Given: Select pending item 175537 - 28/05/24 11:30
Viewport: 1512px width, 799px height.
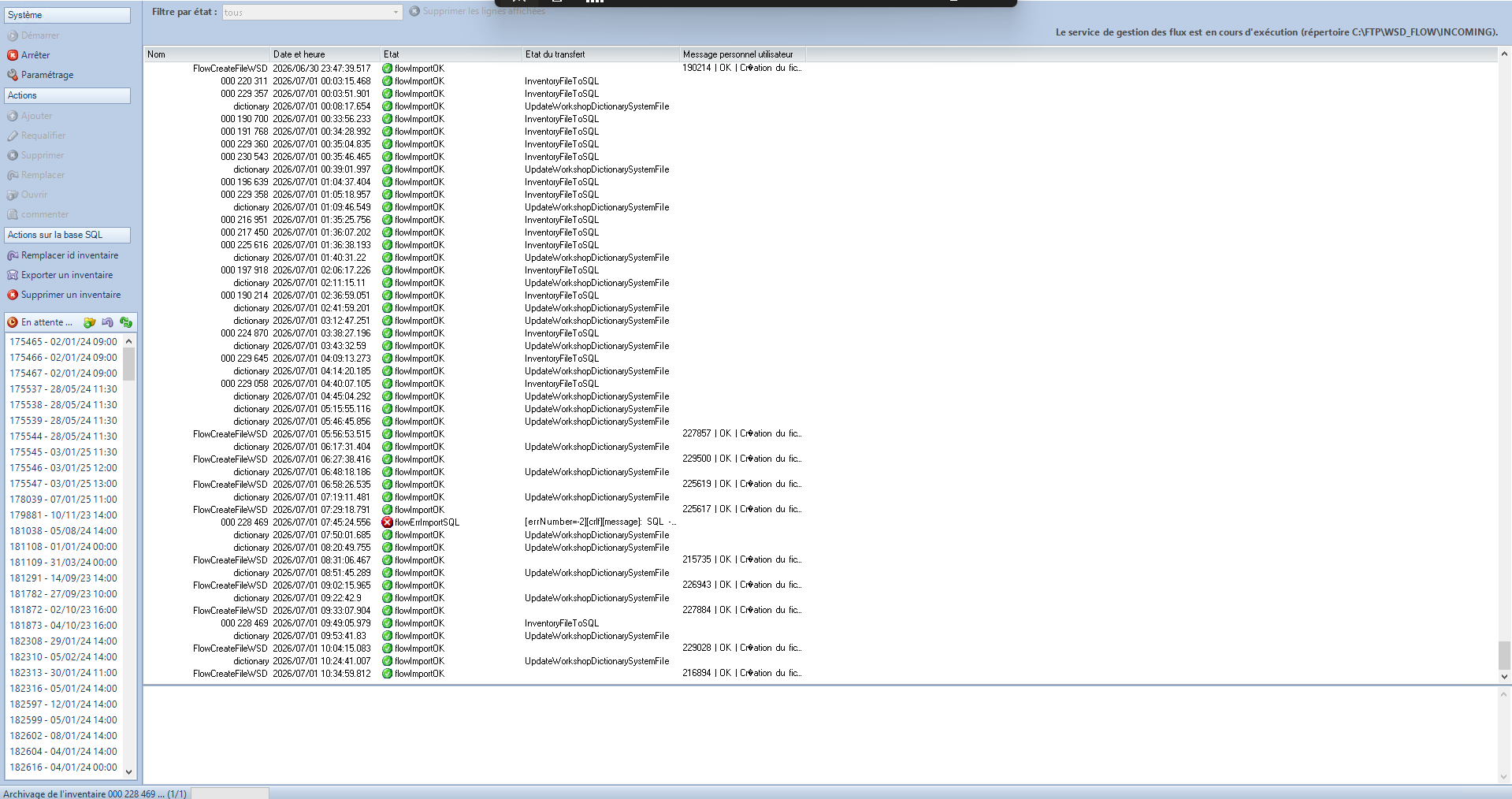Looking at the screenshot, I should (x=64, y=389).
